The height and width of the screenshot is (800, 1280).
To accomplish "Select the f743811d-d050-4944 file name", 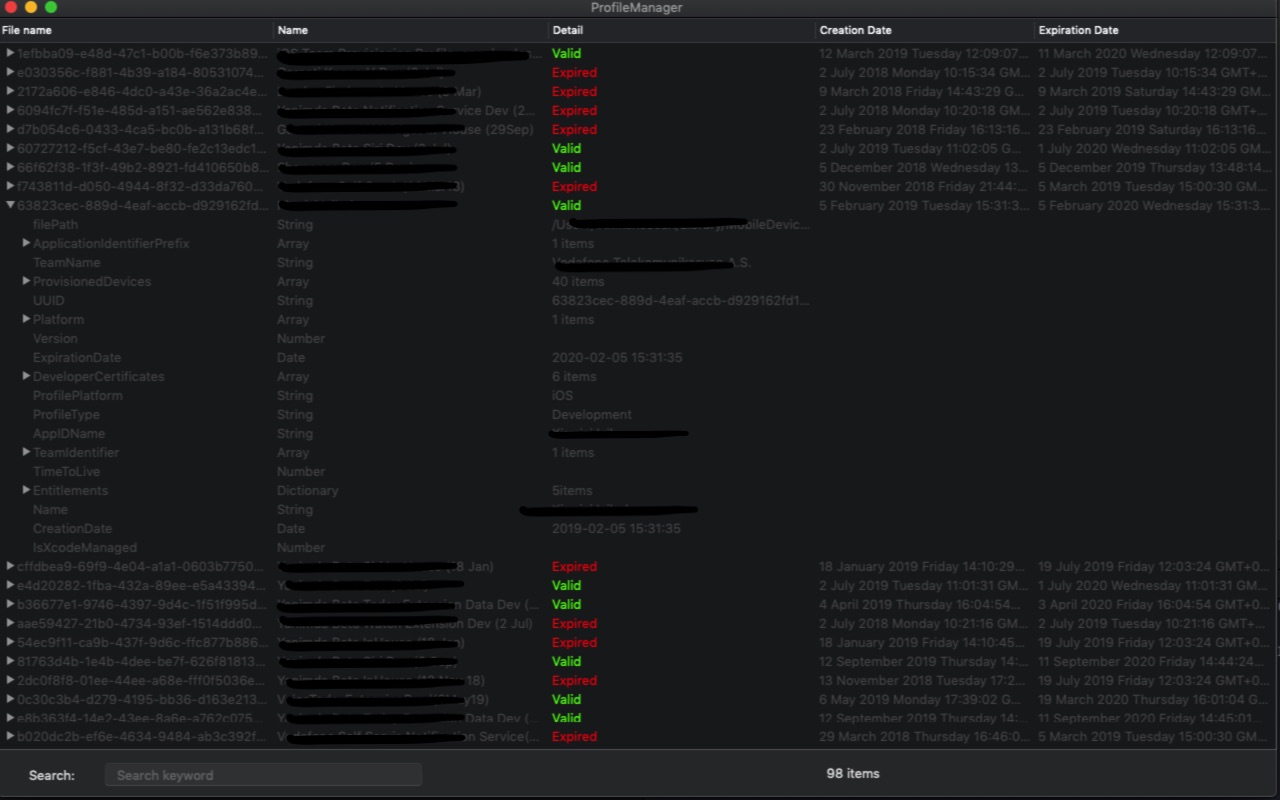I will (142, 186).
